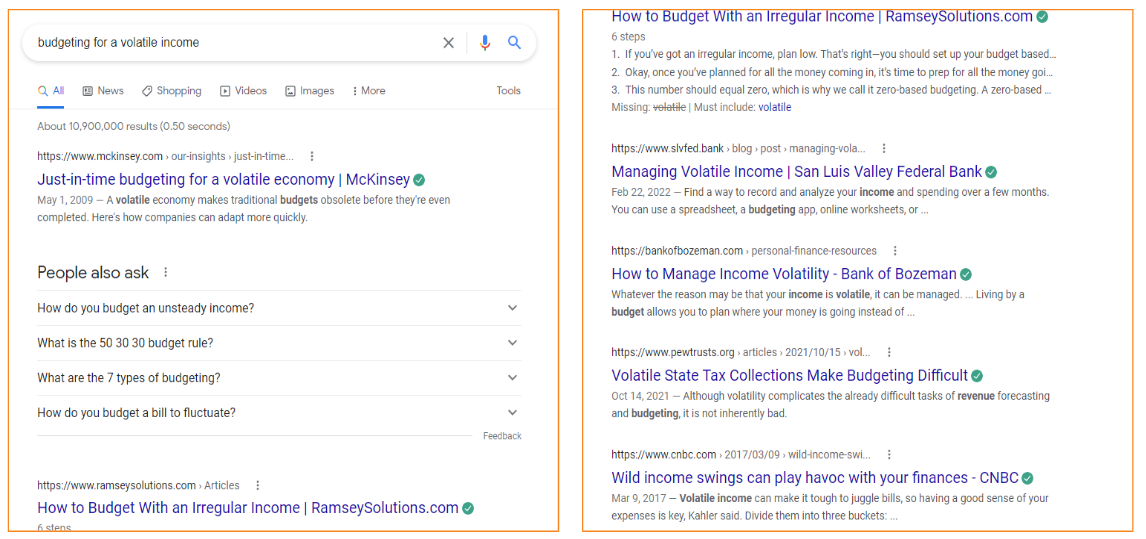This screenshot has width=1146, height=539.
Task: Open 'Wild income swings can play havoc' CNBC link
Action: point(815,478)
